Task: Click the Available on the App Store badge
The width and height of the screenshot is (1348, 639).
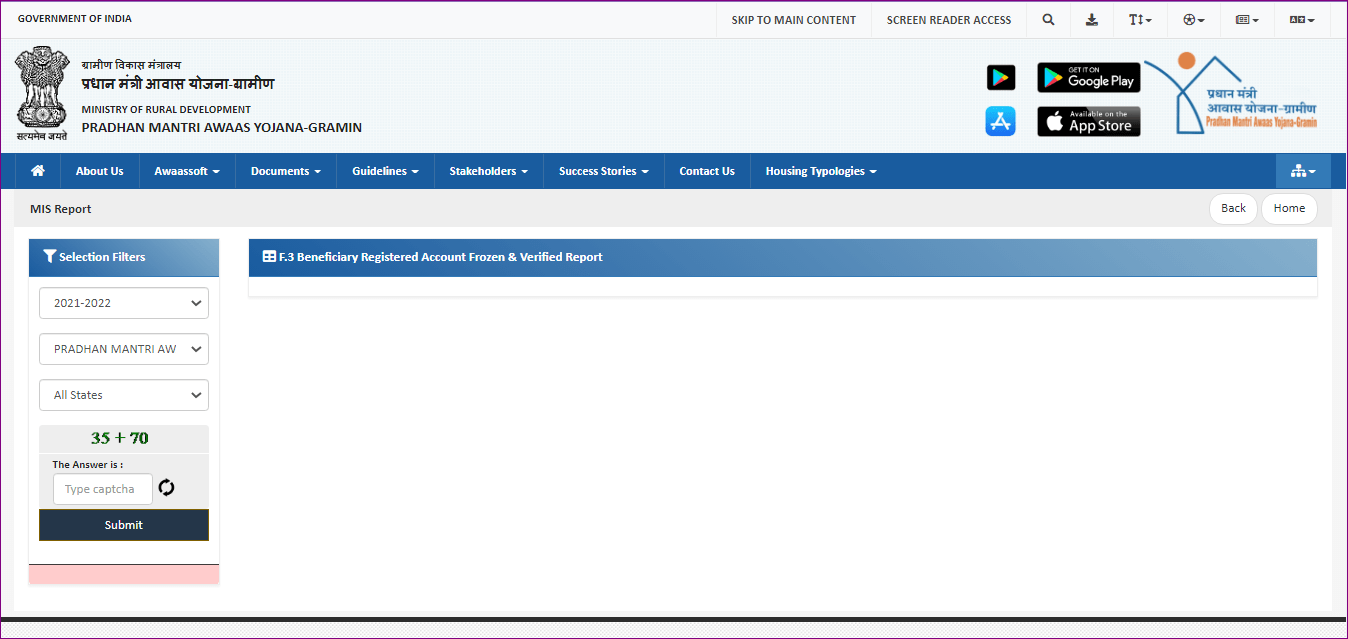Action: 1088,121
